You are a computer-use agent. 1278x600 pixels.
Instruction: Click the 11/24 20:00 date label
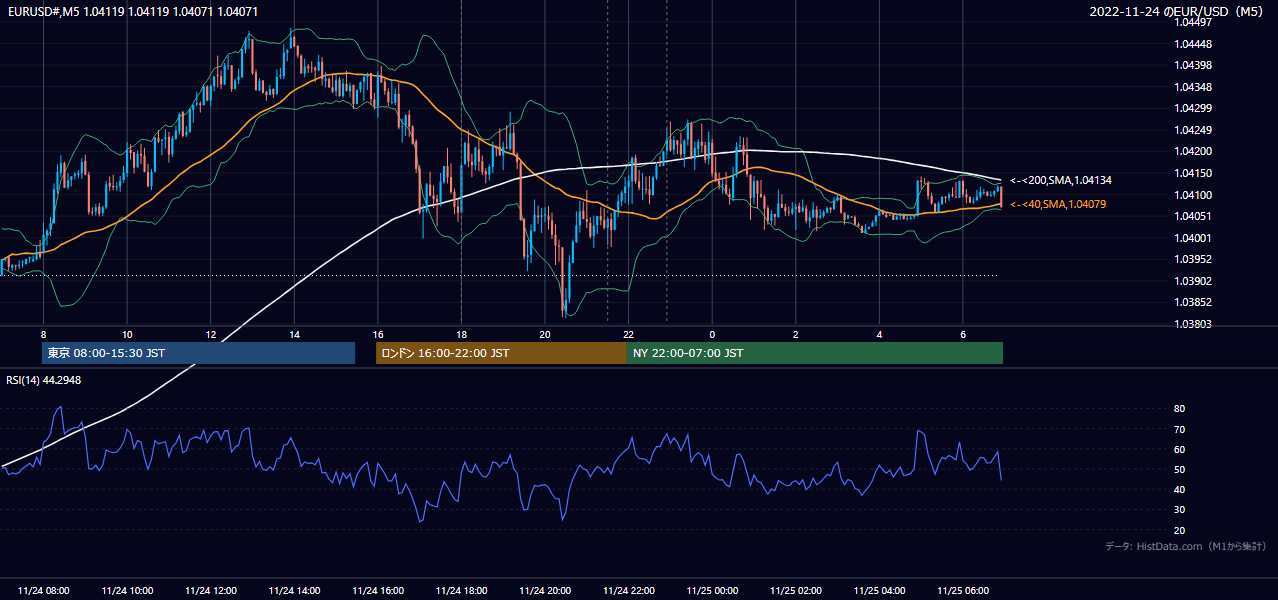tap(545, 591)
